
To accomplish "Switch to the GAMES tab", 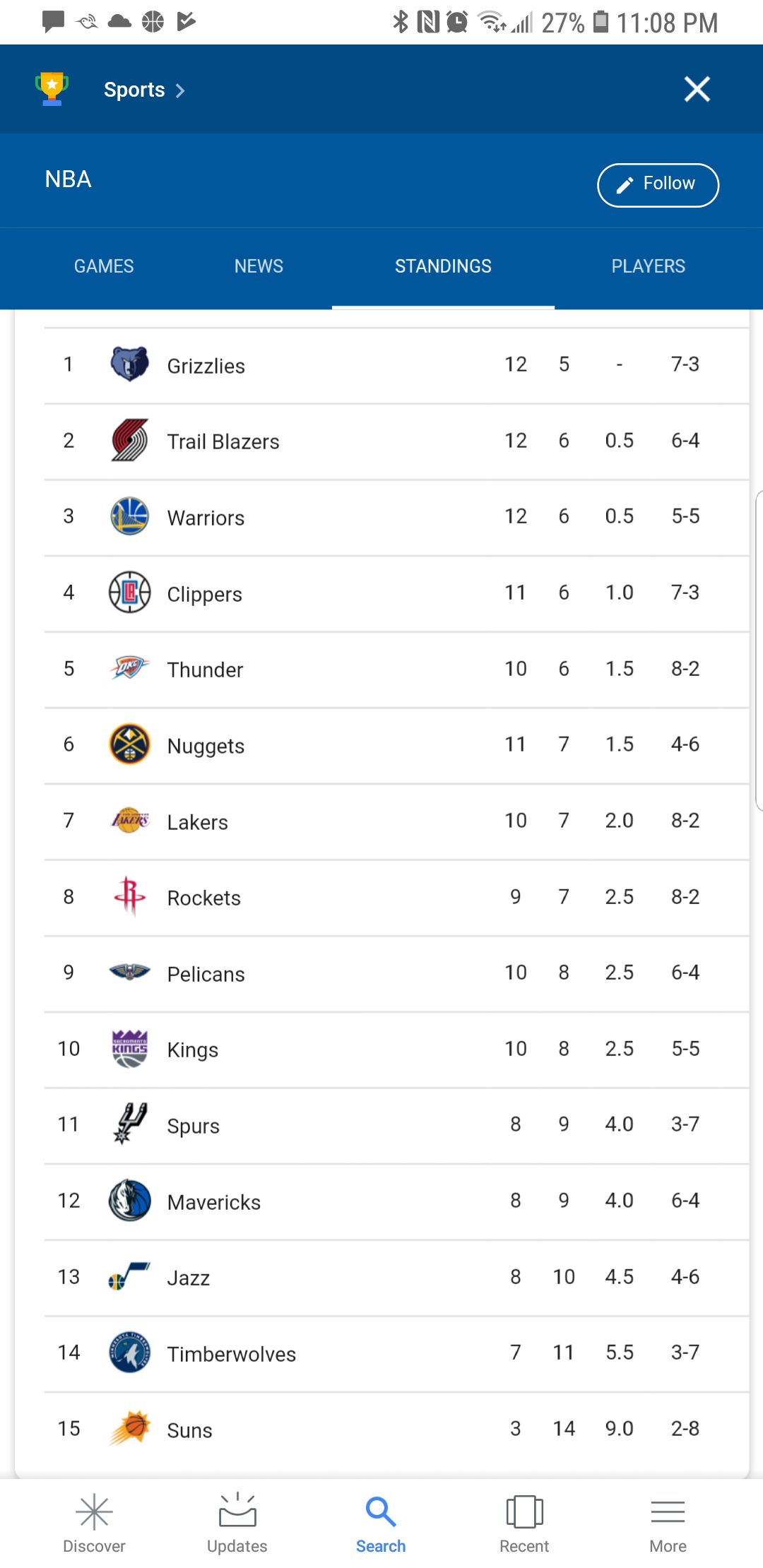I will pyautogui.click(x=103, y=266).
